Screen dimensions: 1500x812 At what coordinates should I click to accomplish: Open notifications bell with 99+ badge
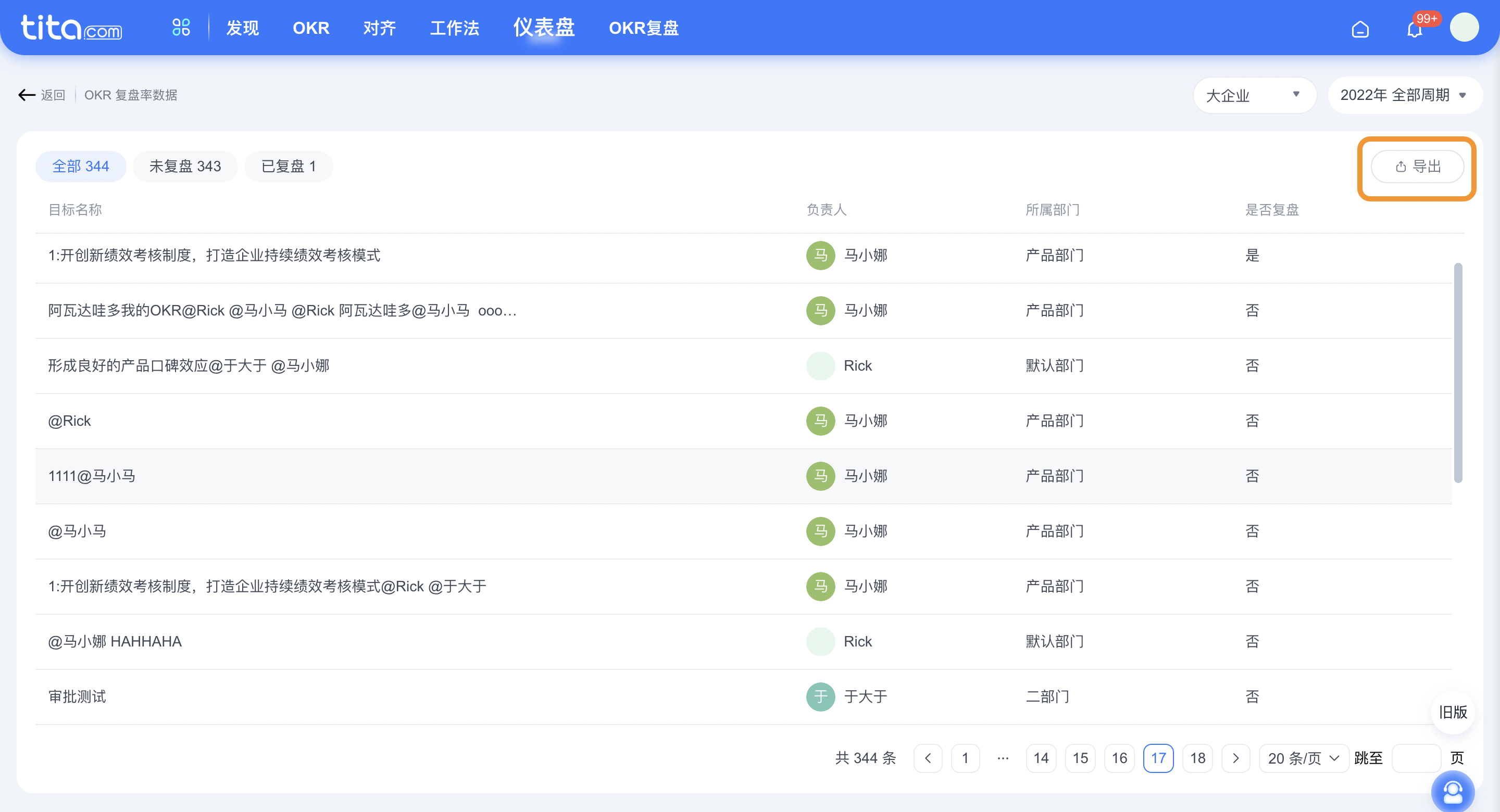point(1415,29)
